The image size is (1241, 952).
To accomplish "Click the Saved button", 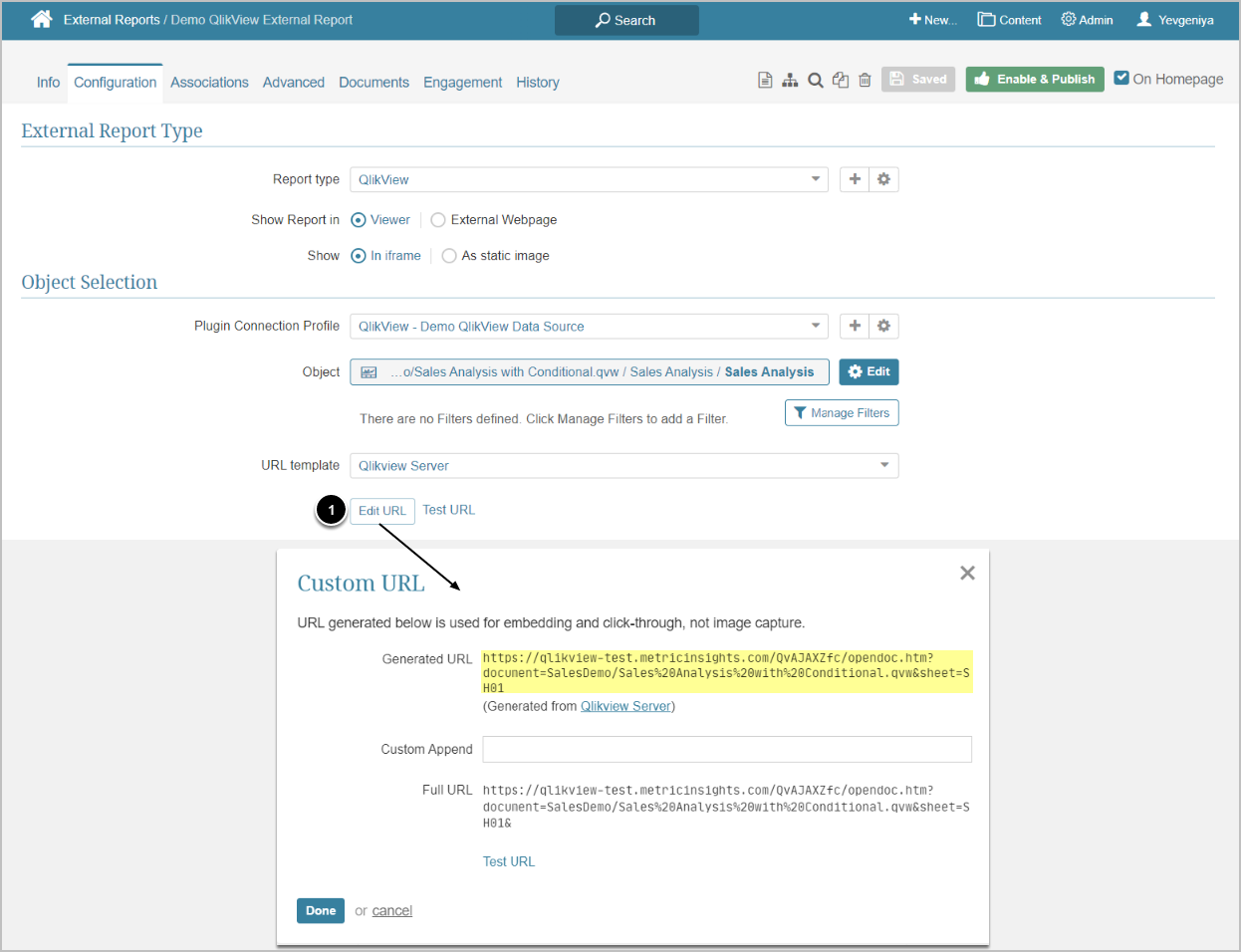I will point(918,79).
